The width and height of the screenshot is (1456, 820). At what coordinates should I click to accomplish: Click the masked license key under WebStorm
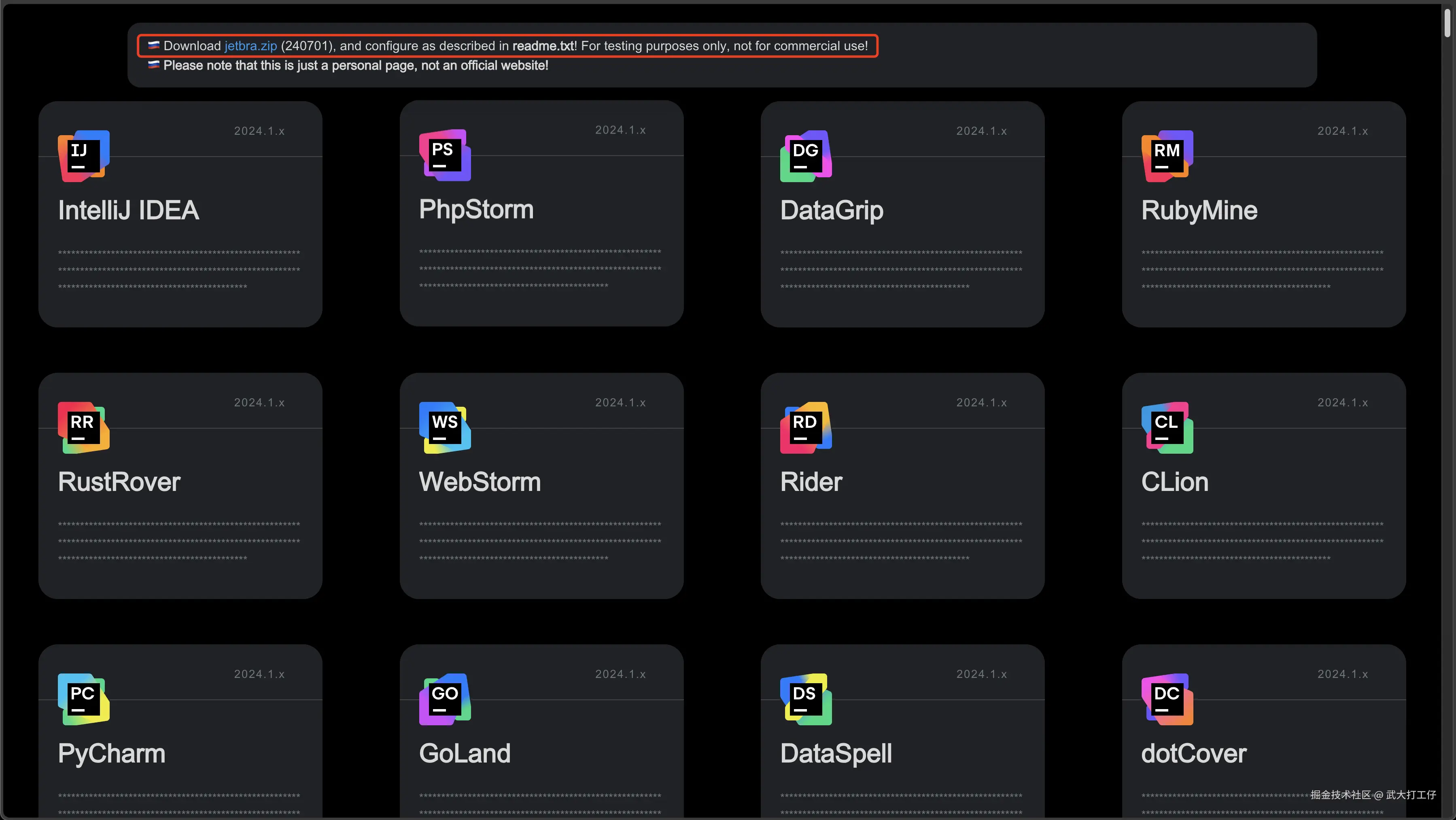[x=540, y=542]
